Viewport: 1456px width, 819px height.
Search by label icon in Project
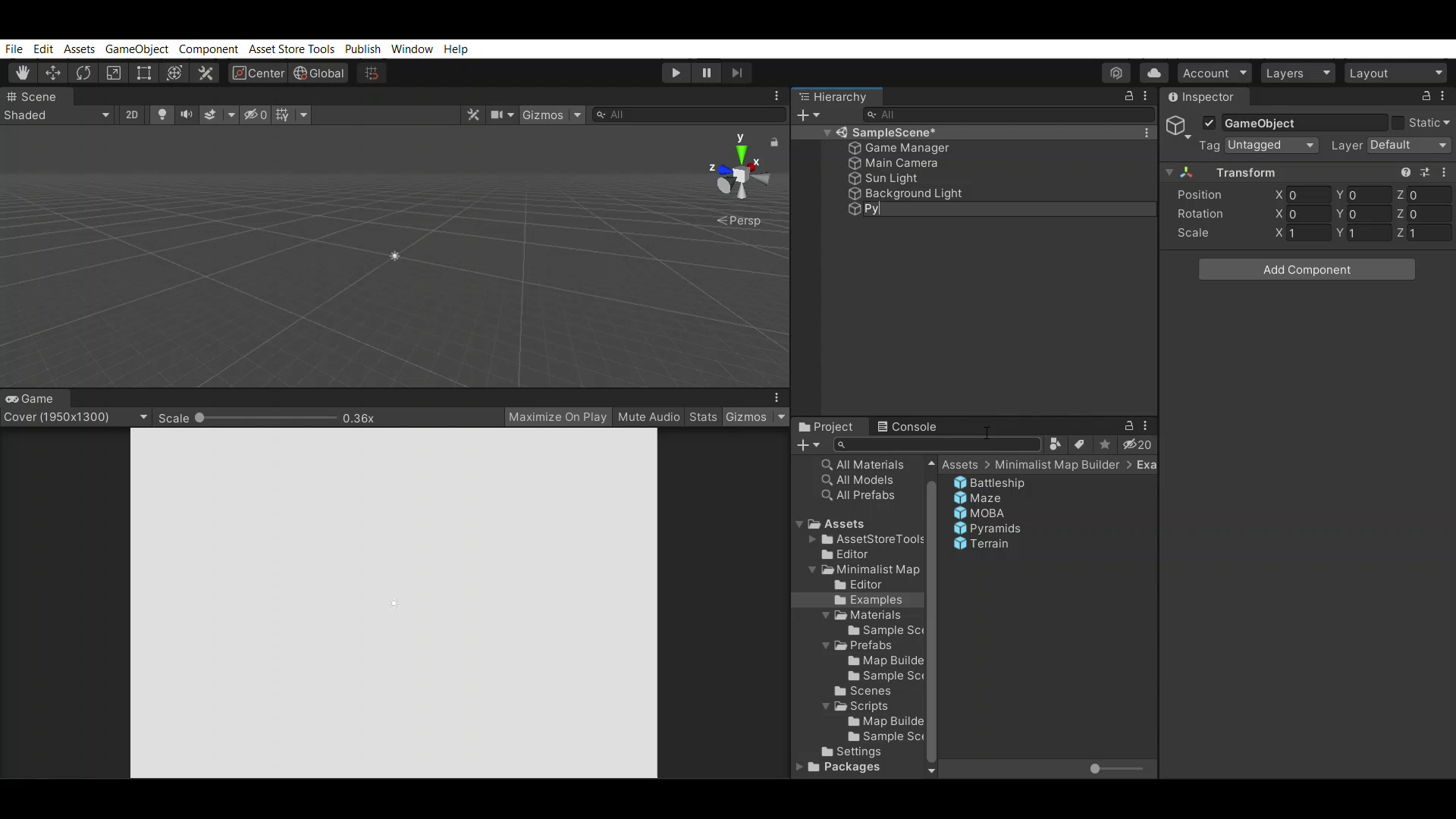click(1079, 444)
